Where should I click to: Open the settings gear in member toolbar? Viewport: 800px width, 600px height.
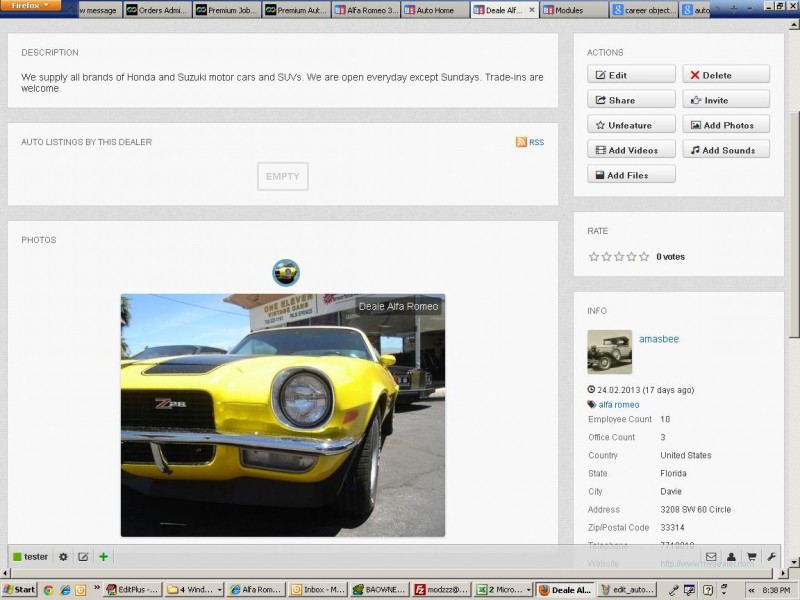click(63, 557)
